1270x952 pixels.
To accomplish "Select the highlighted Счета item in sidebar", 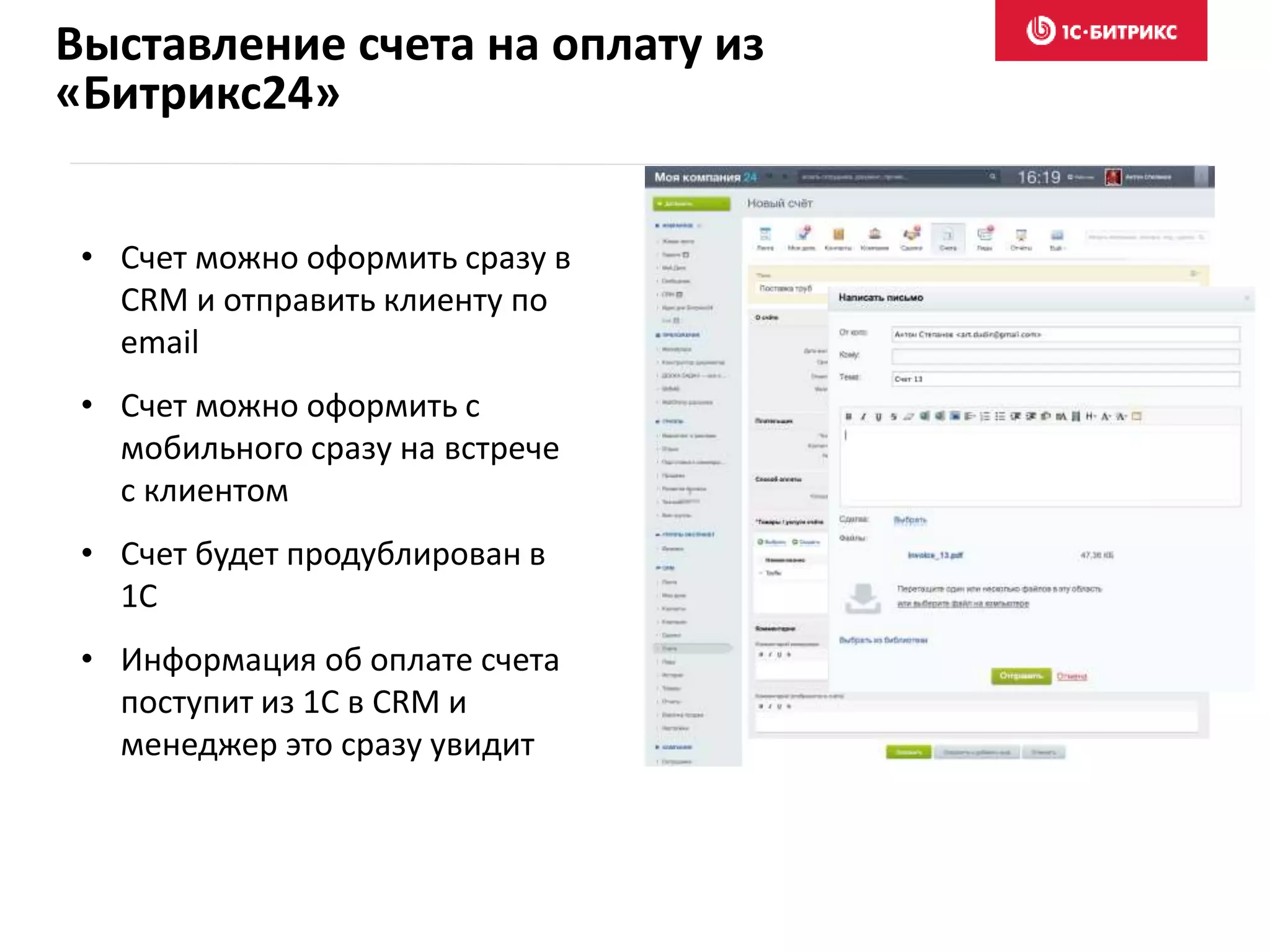I will (x=693, y=648).
